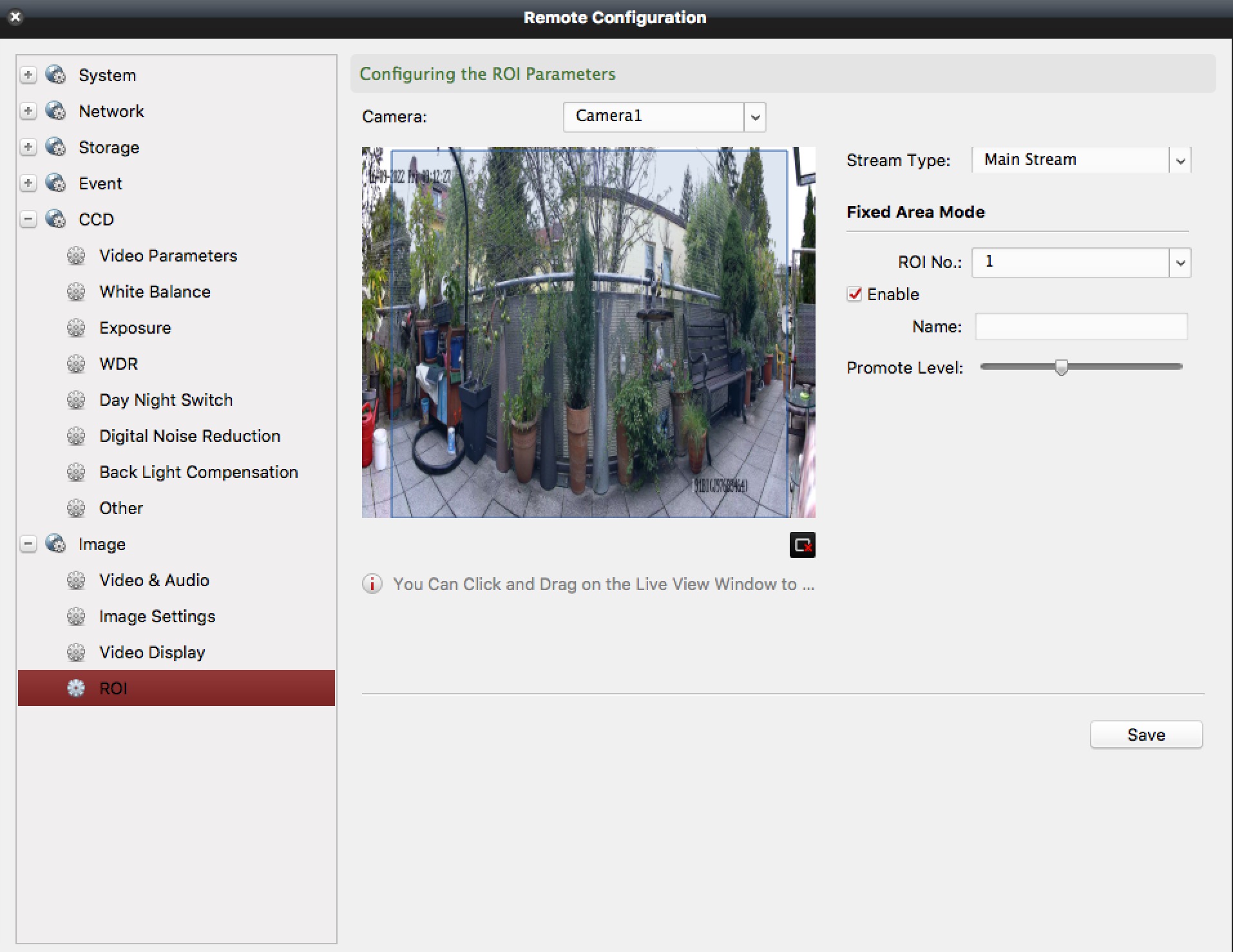This screenshot has width=1233, height=952.
Task: Expand the Event tree node
Action: coord(28,184)
